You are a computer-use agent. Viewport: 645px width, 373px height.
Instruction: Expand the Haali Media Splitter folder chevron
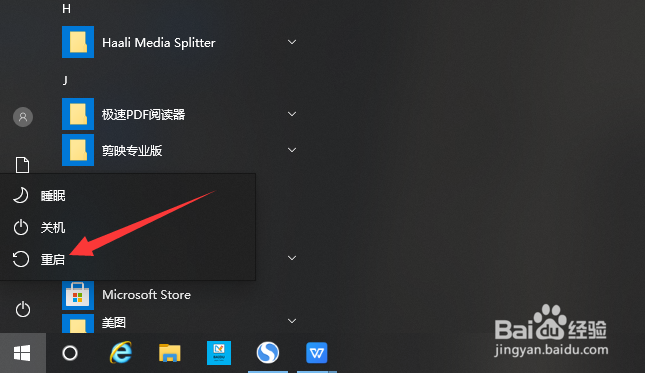292,42
